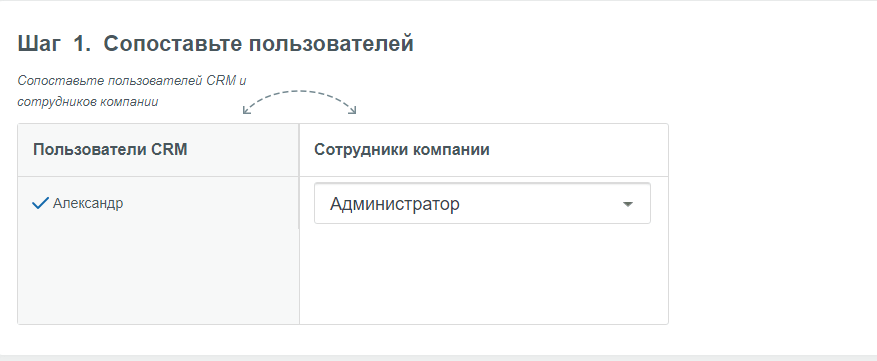Select the Александр CRM user row
The width and height of the screenshot is (877, 361).
point(158,203)
